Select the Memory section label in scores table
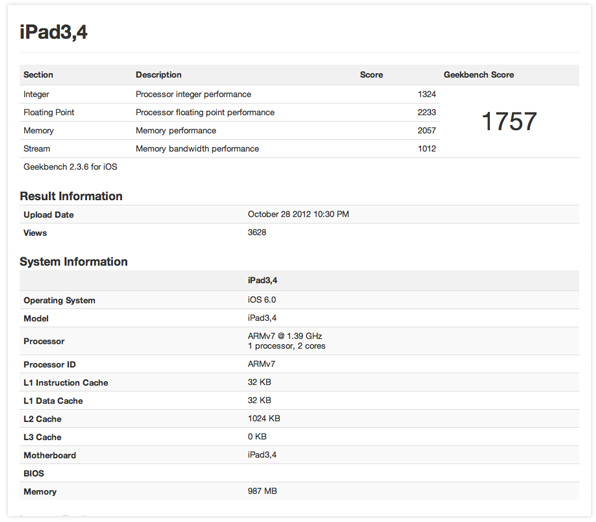The image size is (596, 522). [x=38, y=130]
